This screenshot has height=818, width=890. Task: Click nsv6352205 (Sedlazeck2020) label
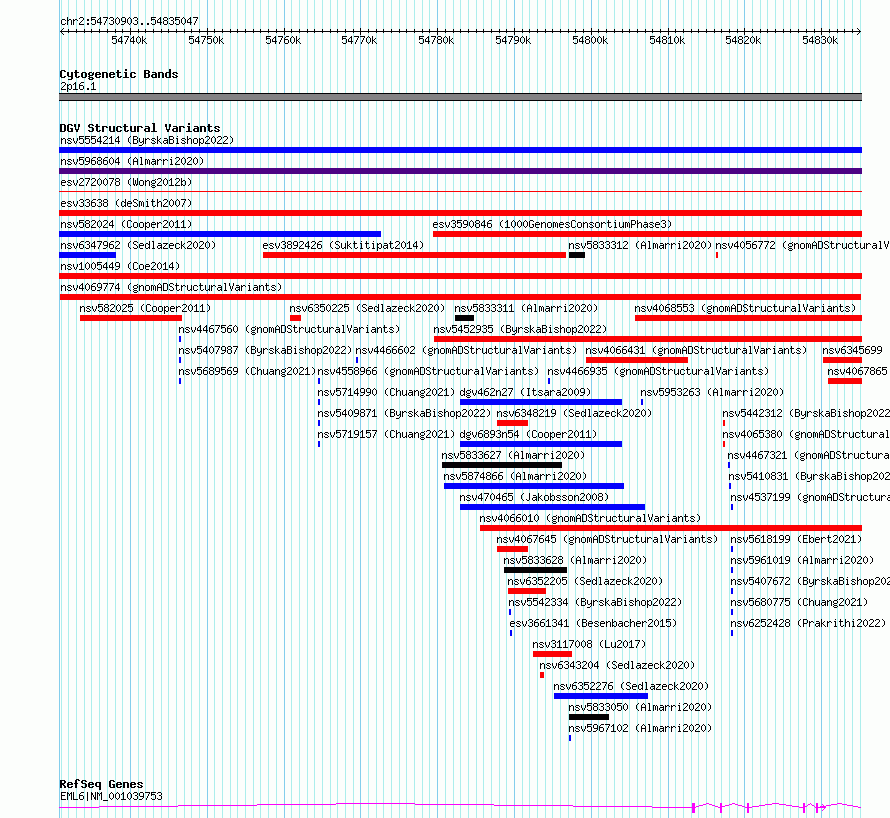[585, 581]
